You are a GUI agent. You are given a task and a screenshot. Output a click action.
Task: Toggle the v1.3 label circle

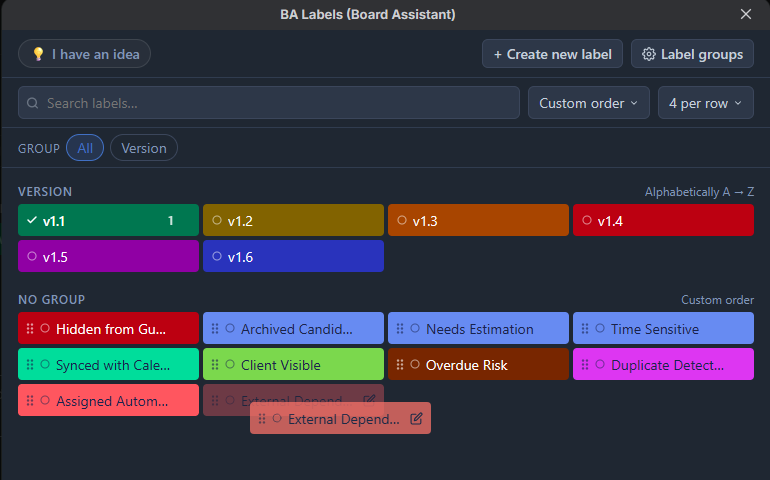pyautogui.click(x=402, y=220)
